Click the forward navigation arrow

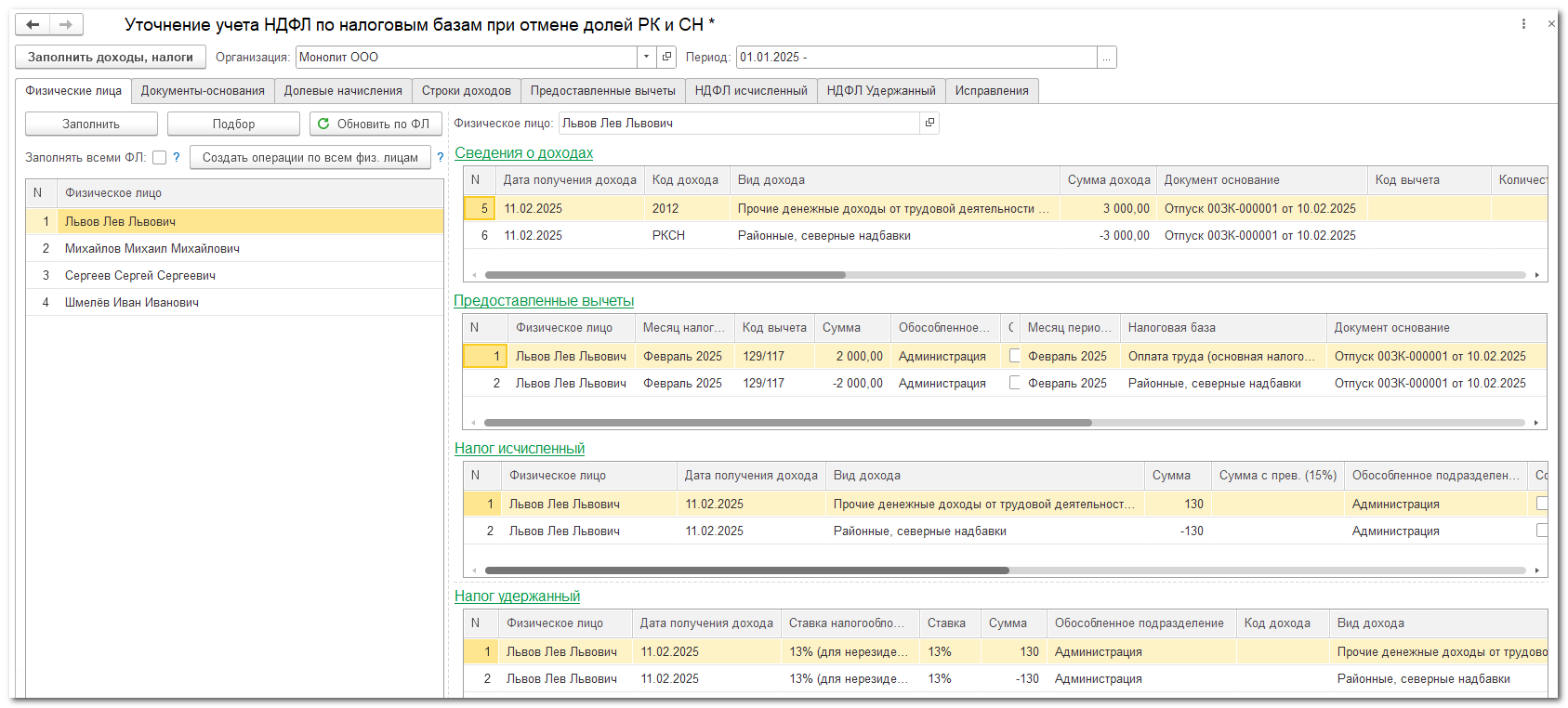pos(66,25)
